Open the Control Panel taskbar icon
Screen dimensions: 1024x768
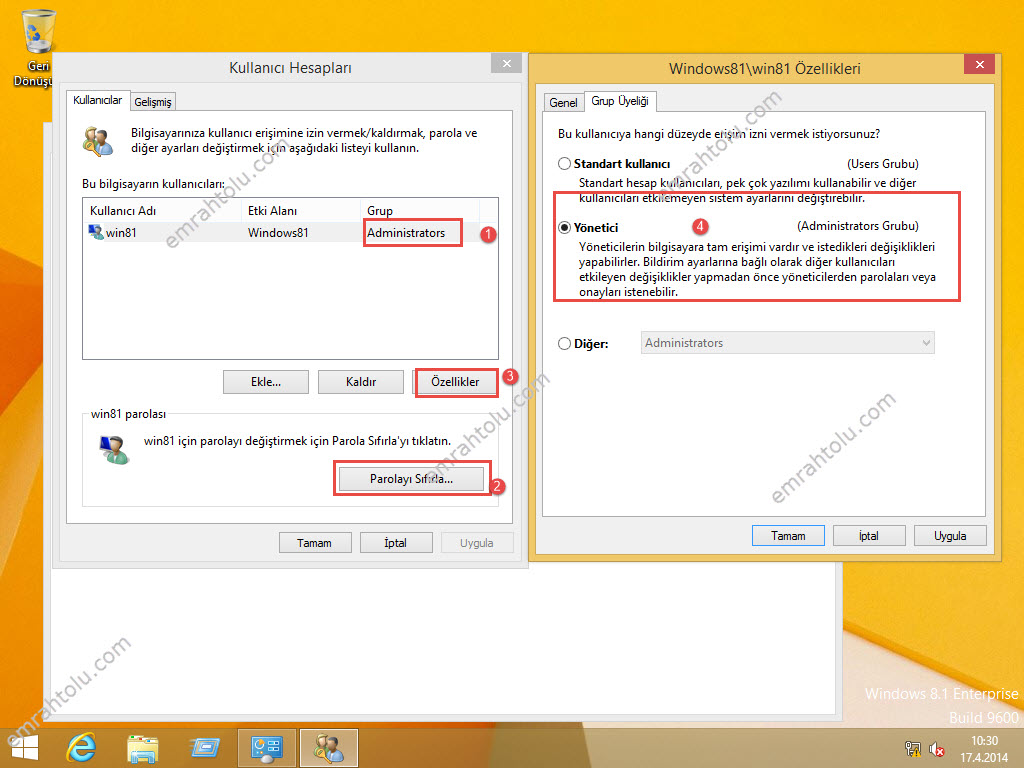266,748
